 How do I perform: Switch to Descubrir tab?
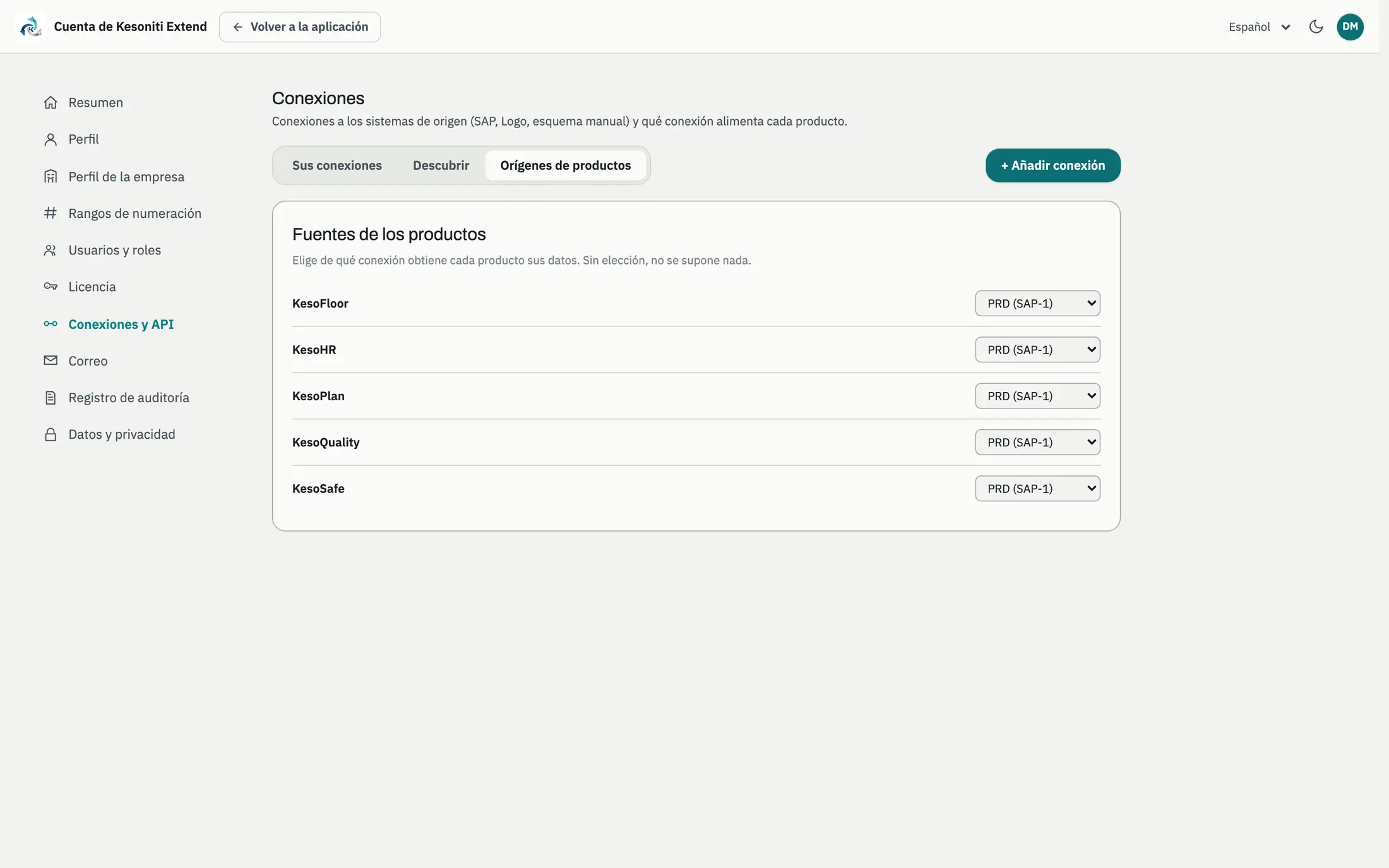(441, 165)
